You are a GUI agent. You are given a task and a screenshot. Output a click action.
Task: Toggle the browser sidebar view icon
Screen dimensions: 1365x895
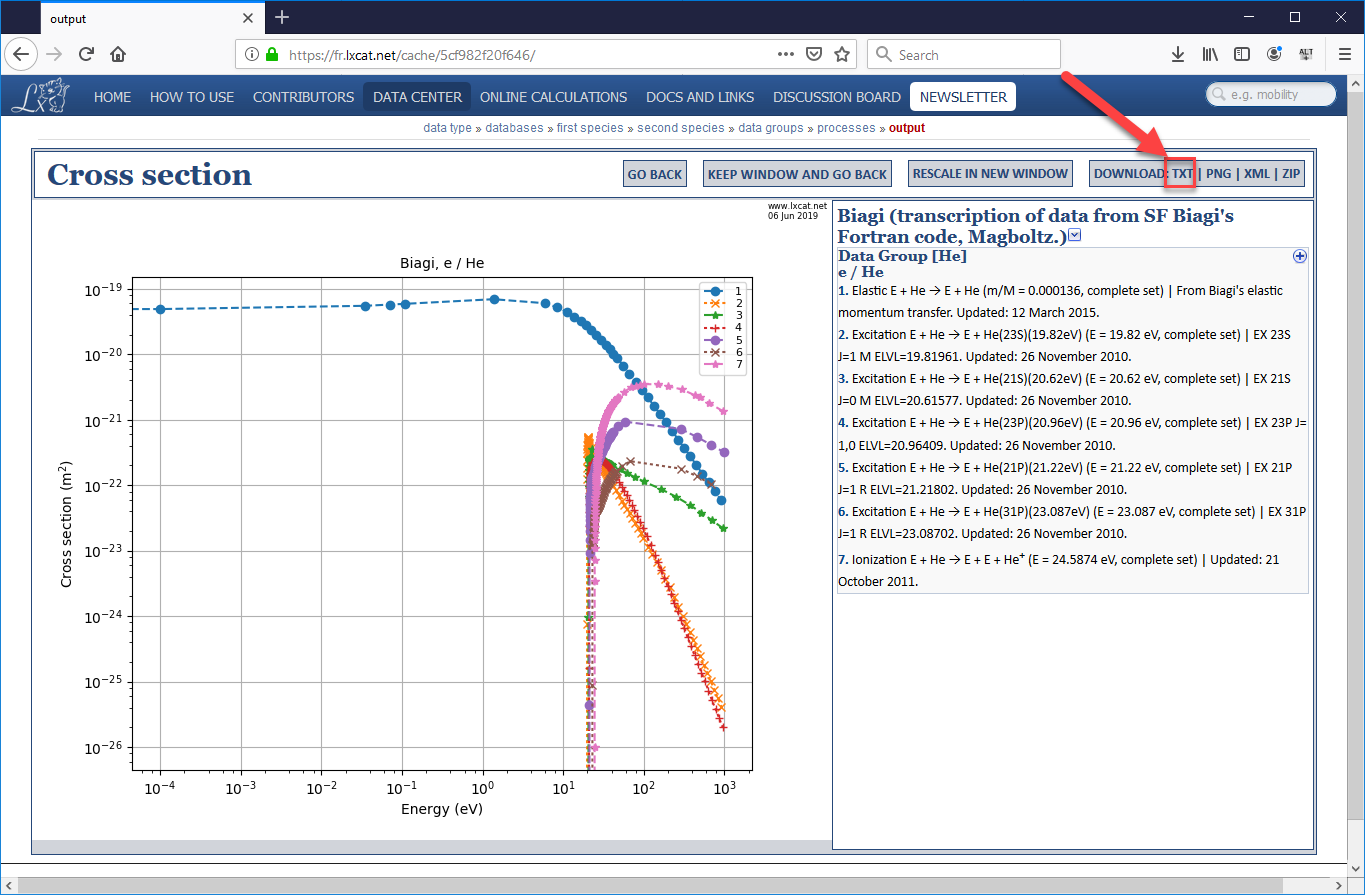pos(1241,54)
